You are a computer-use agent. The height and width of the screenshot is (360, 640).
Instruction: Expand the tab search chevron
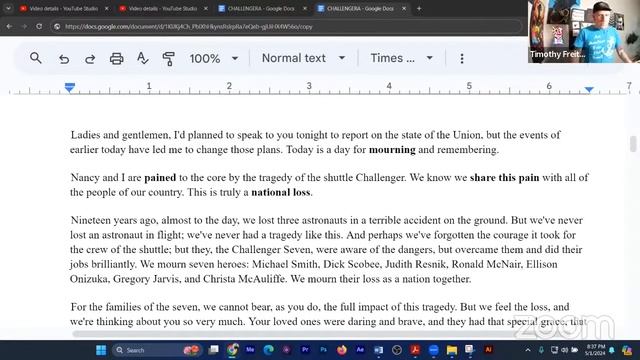click(x=8, y=8)
